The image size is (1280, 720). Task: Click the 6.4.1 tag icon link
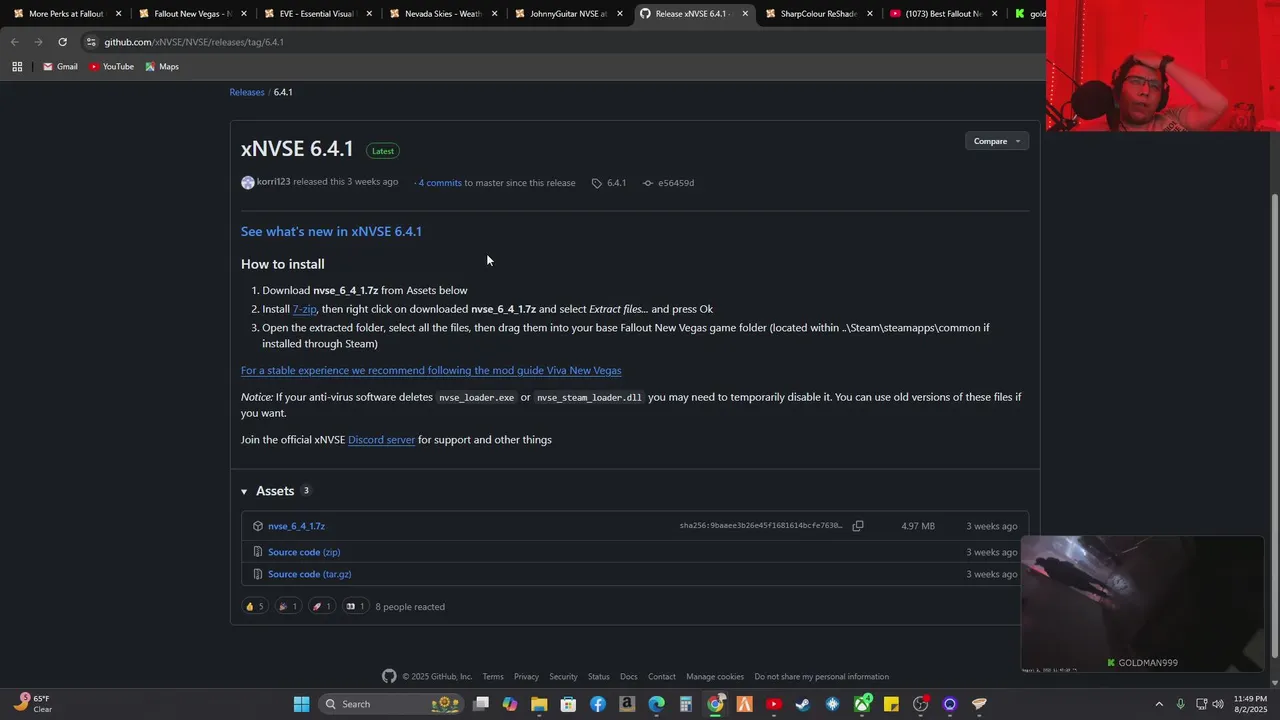609,183
